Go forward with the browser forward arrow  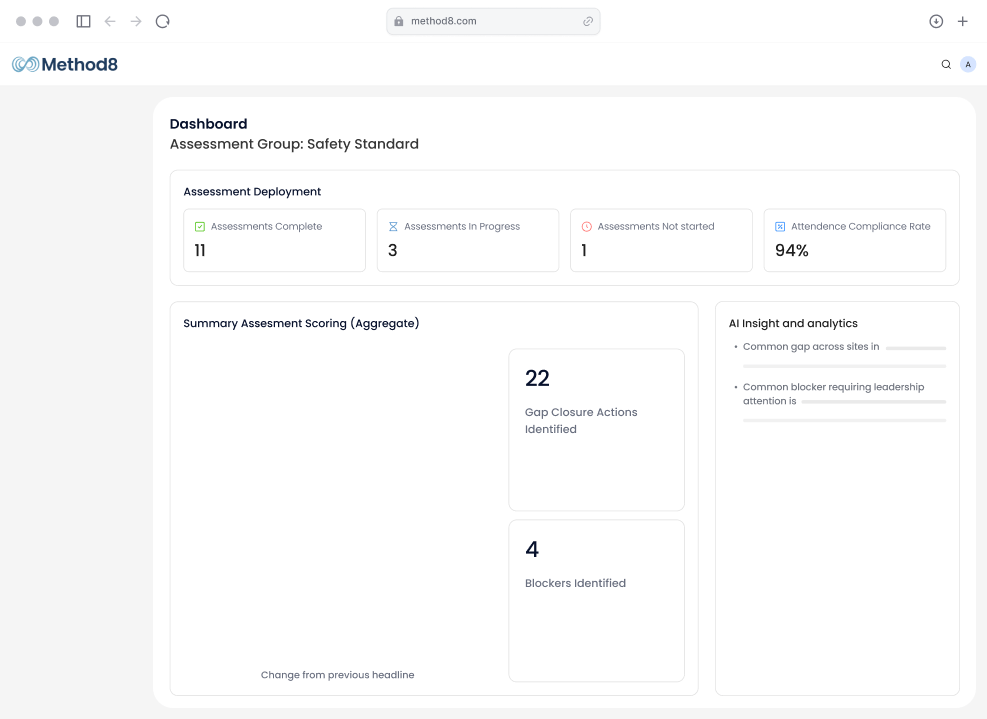(x=136, y=21)
